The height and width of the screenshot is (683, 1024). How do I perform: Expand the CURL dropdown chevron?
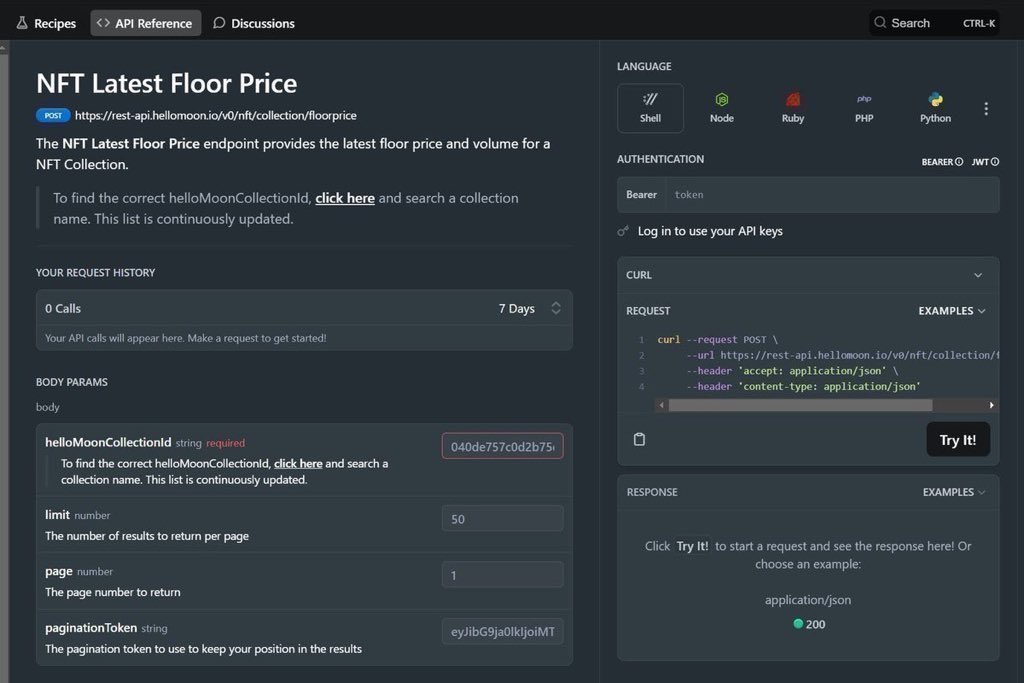point(978,275)
